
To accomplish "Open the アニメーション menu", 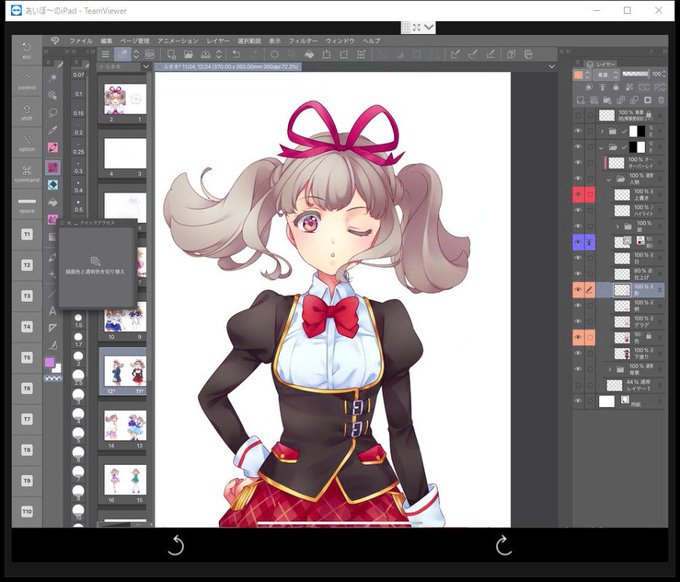I will pyautogui.click(x=178, y=41).
